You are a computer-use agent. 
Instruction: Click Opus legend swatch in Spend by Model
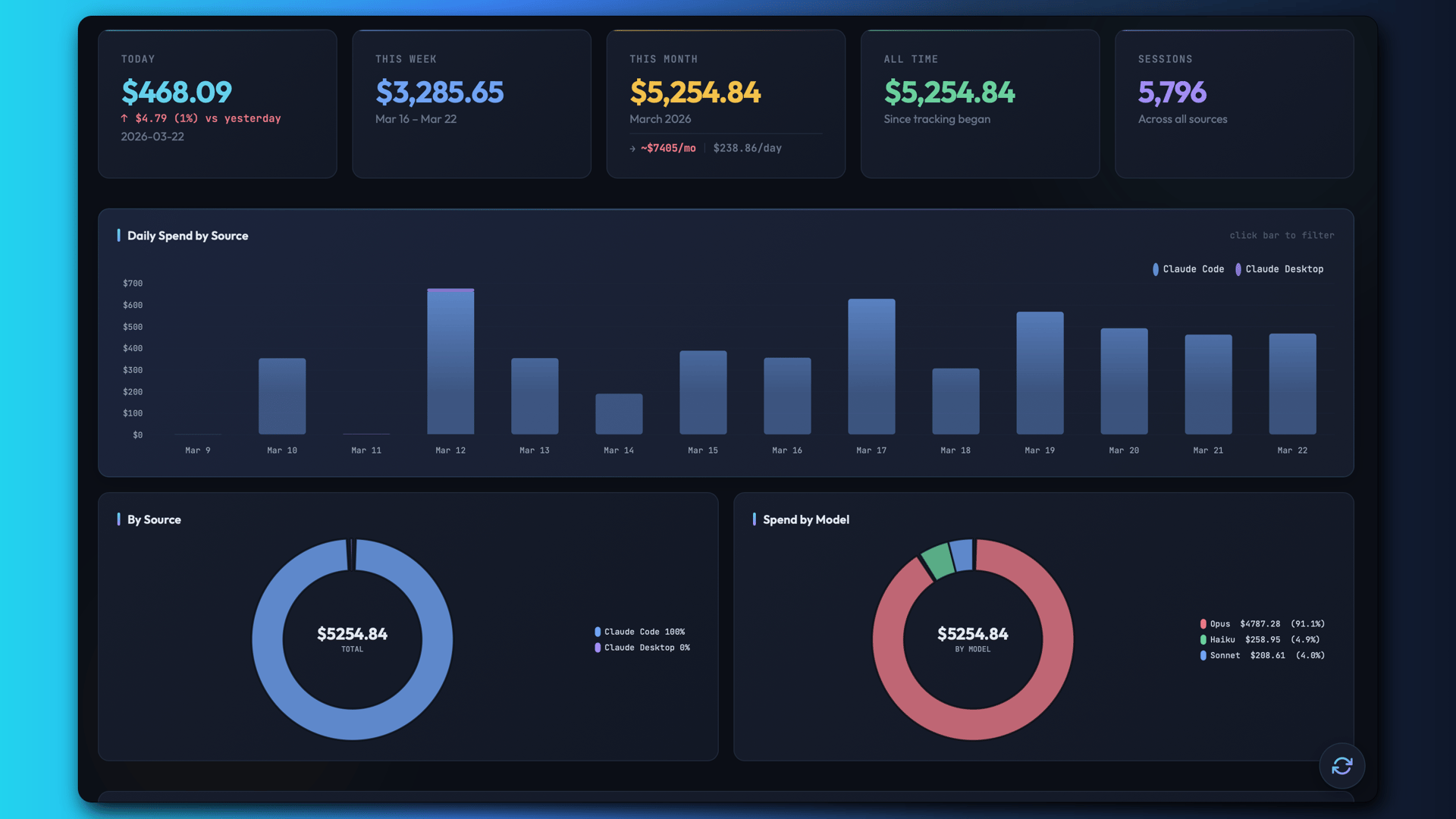point(1203,624)
